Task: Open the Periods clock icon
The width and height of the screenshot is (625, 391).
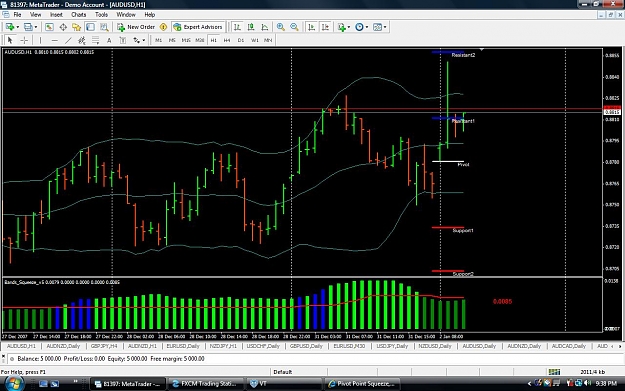Action: [x=359, y=27]
